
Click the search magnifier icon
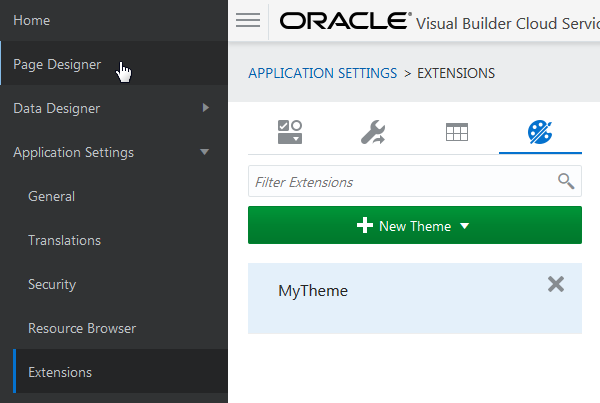click(x=566, y=181)
